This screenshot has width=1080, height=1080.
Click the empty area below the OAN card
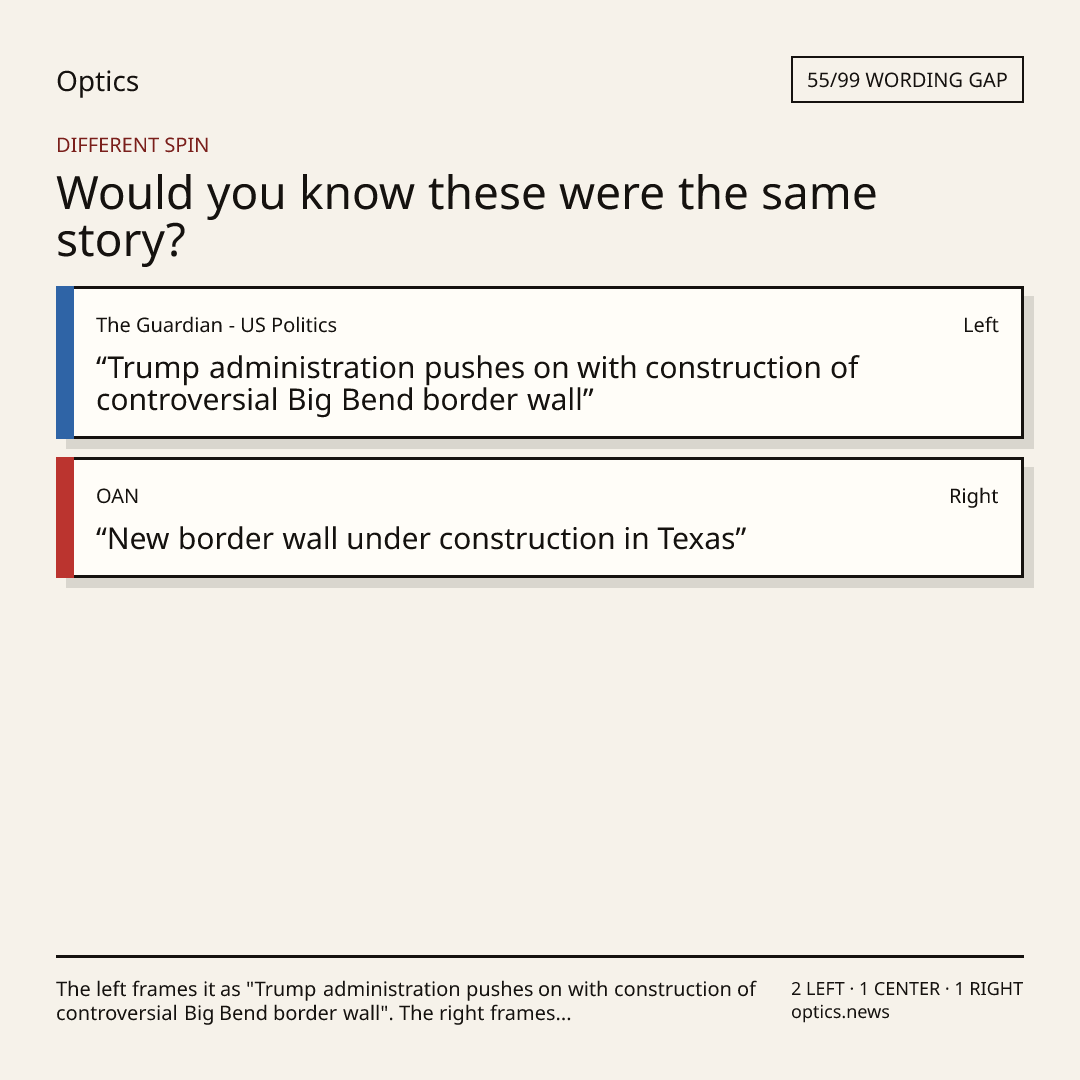pos(540,765)
